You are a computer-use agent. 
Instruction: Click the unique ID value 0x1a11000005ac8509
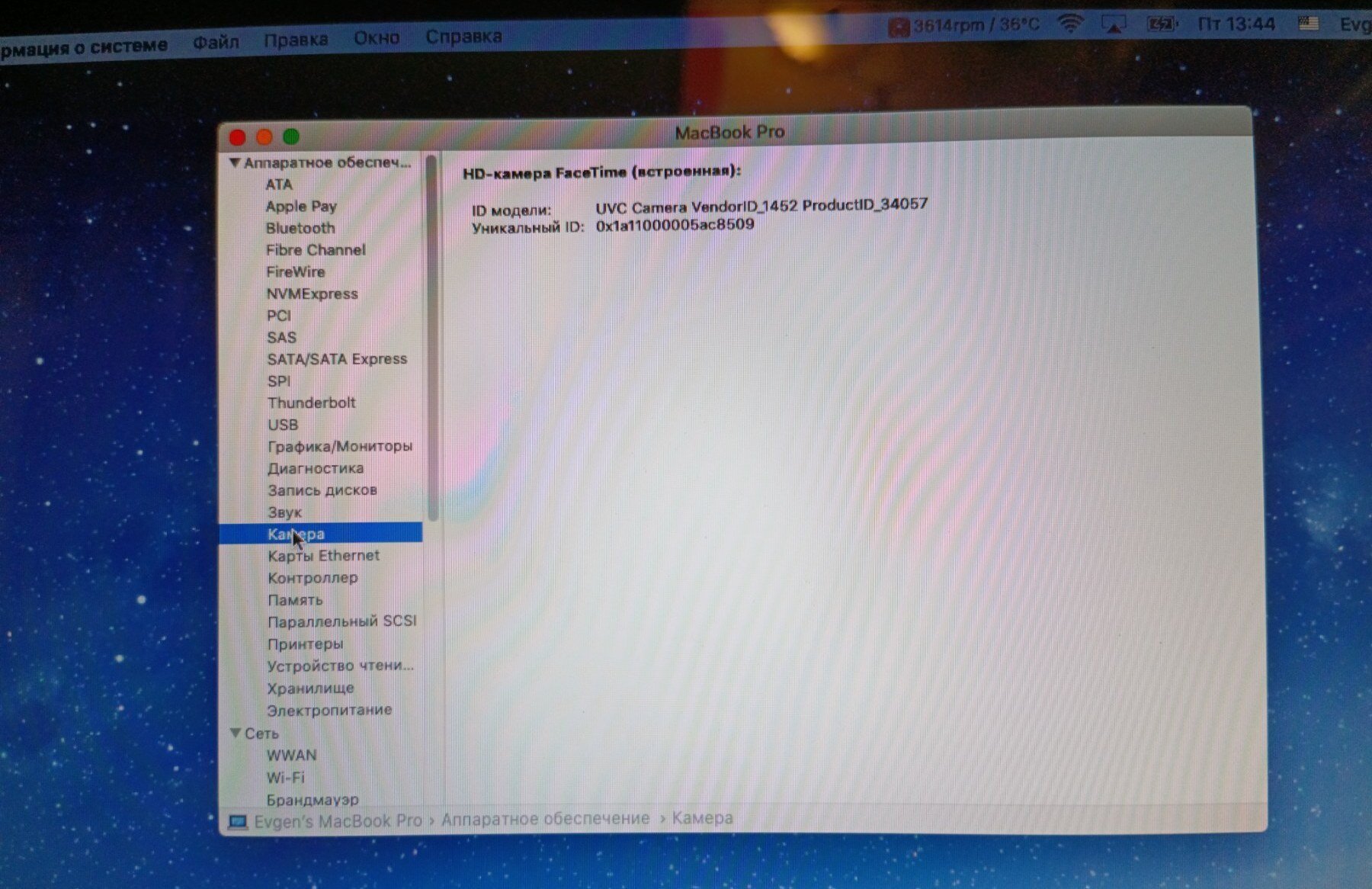click(675, 225)
